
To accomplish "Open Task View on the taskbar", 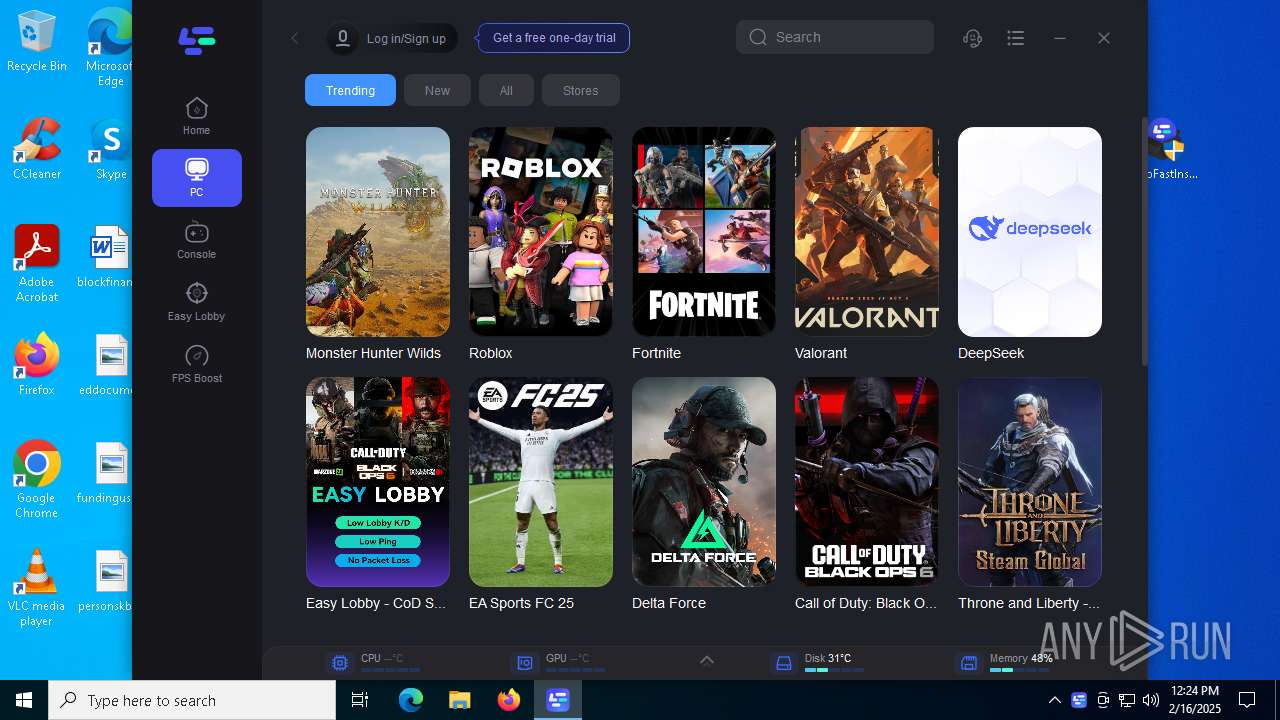I will (360, 700).
